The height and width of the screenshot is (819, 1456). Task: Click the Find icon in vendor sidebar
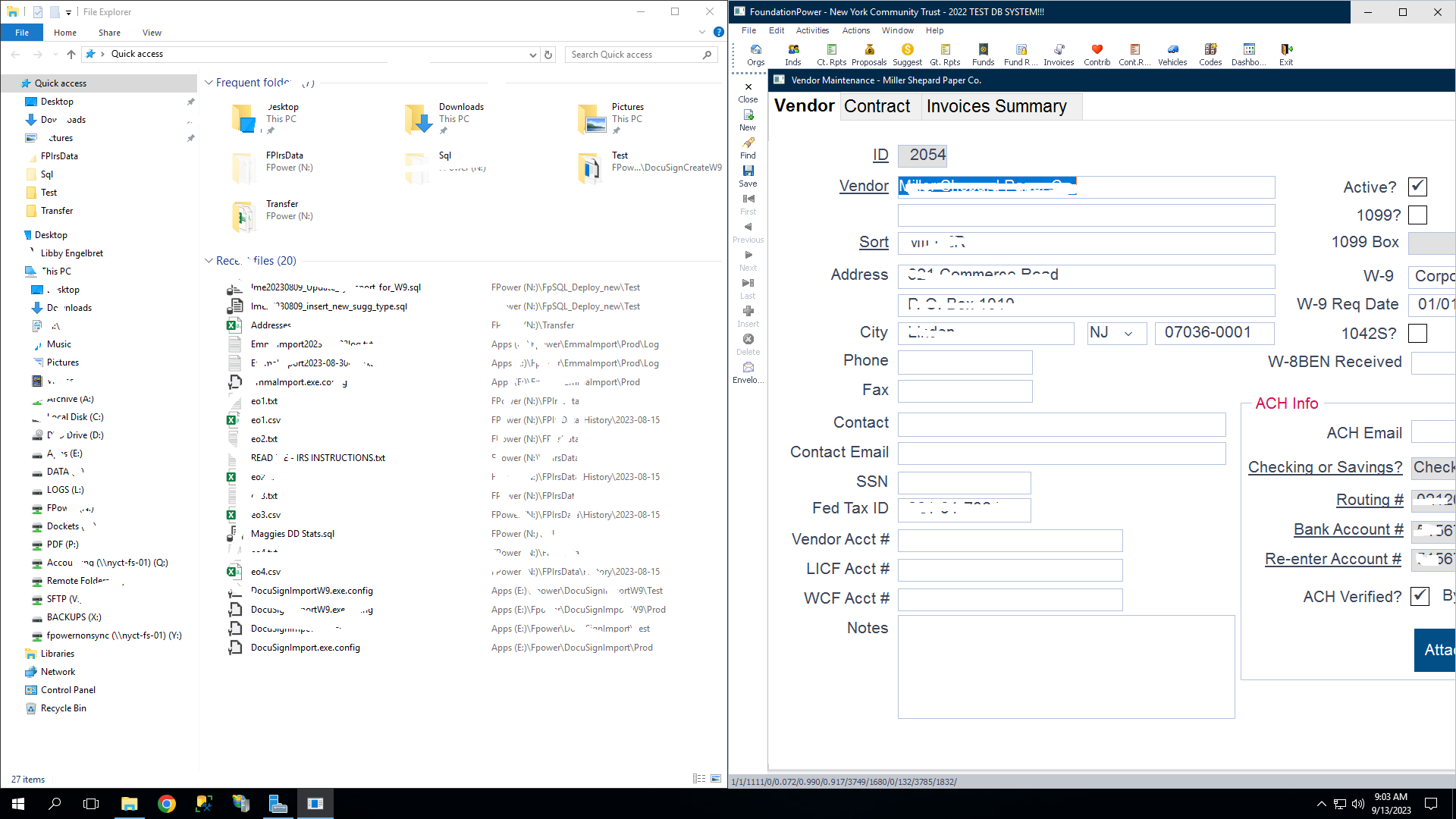748,147
